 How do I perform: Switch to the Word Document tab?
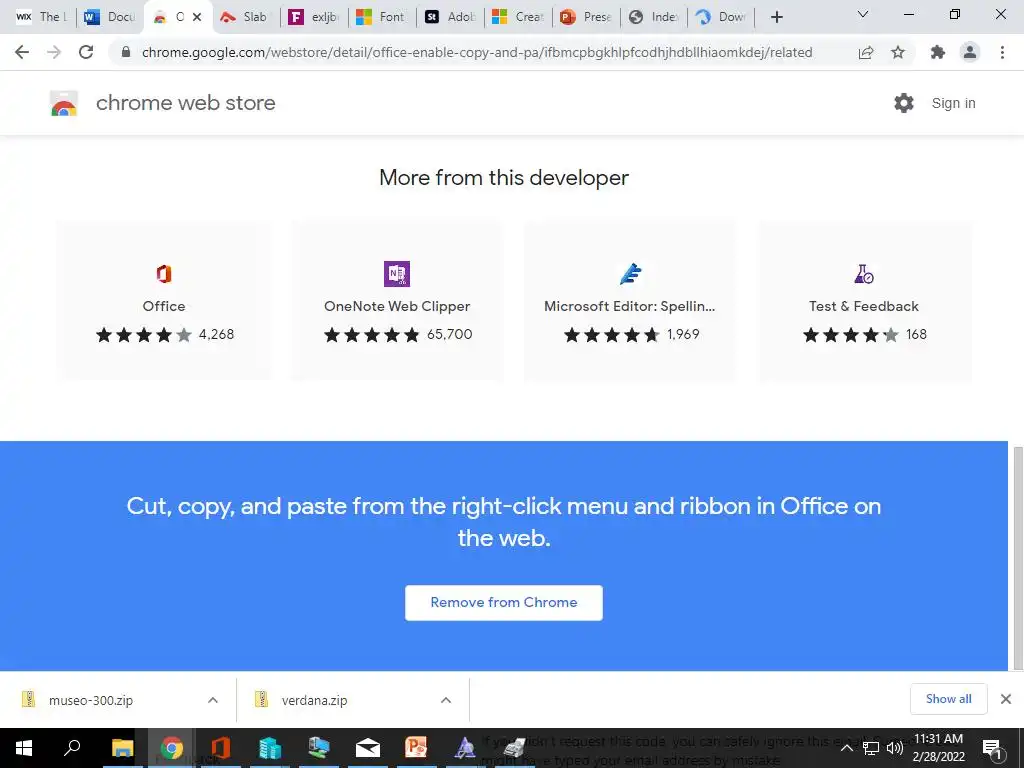(110, 17)
